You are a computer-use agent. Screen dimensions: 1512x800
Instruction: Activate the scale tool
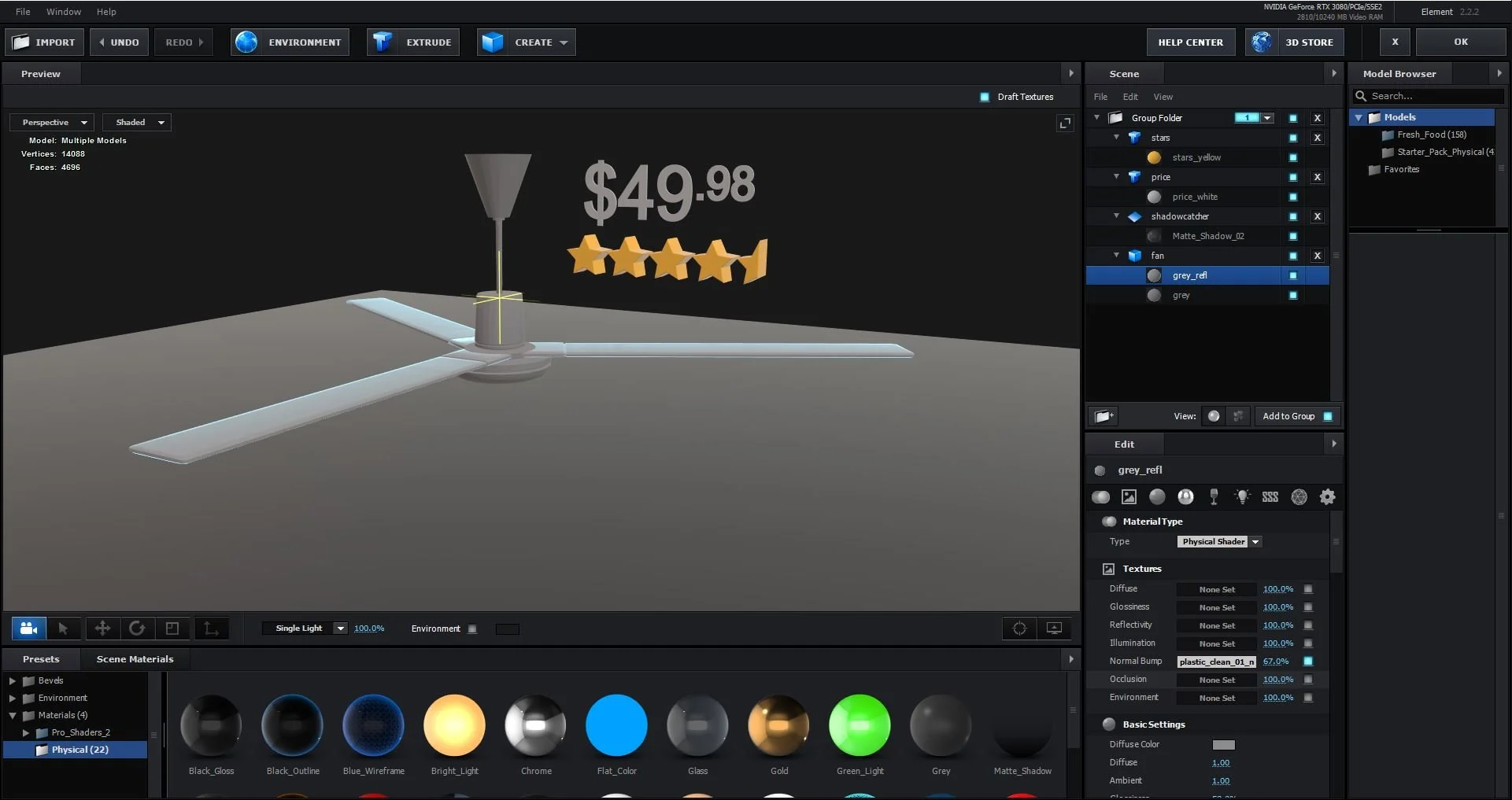[x=172, y=628]
